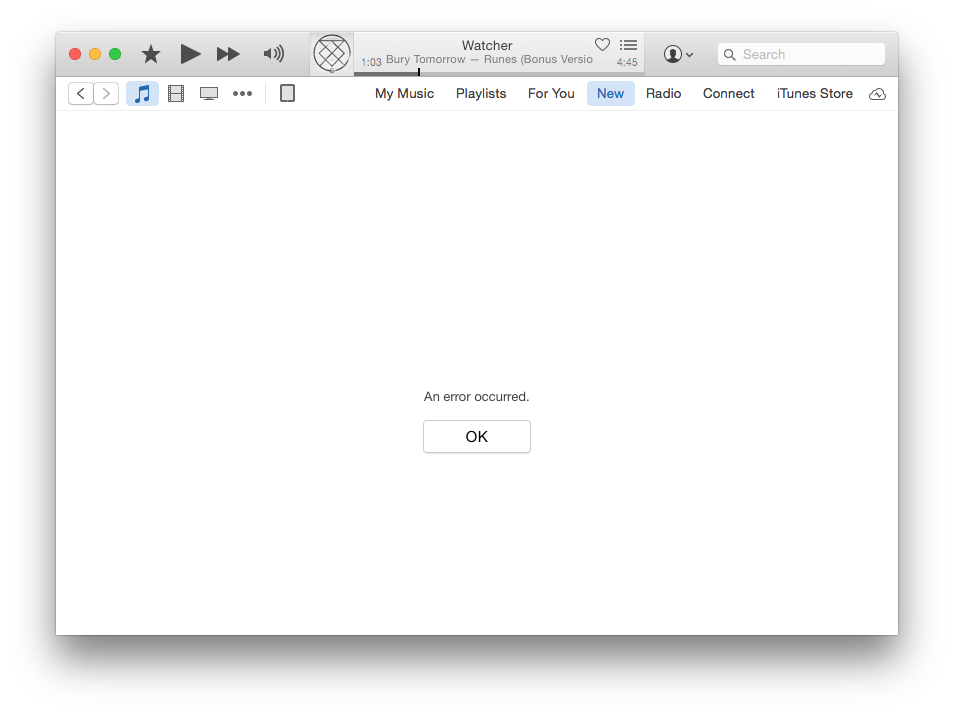This screenshot has height=715, width=954.
Task: Open the My Music tab
Action: (405, 94)
